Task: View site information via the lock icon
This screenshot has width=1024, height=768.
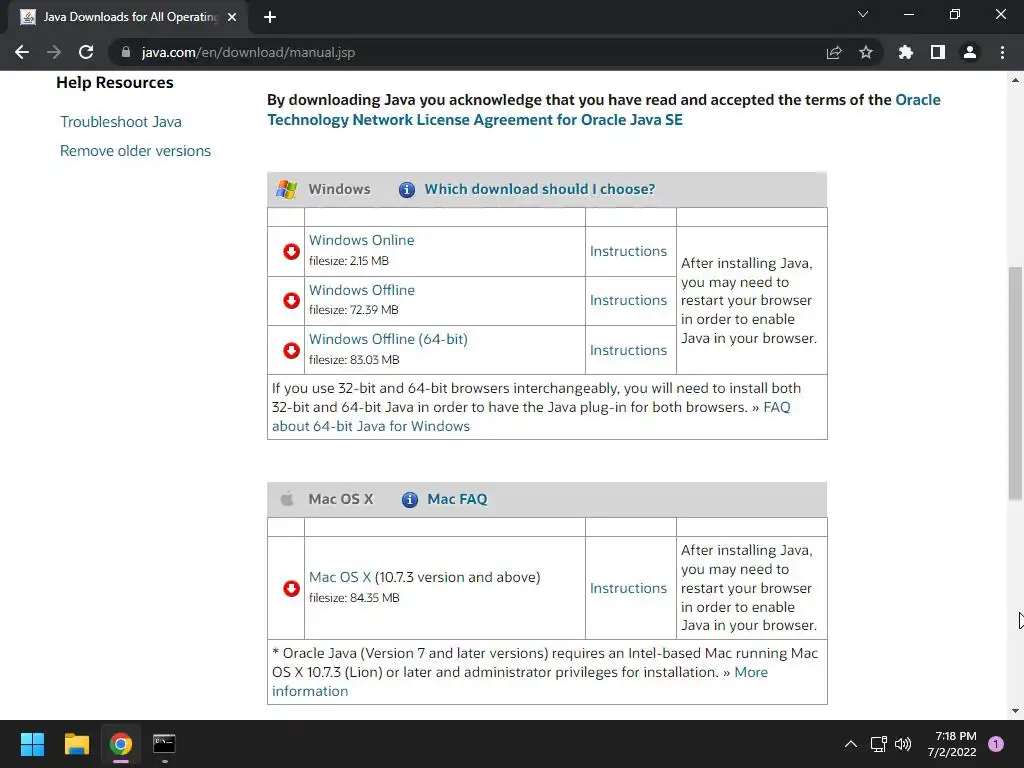Action: pyautogui.click(x=126, y=52)
